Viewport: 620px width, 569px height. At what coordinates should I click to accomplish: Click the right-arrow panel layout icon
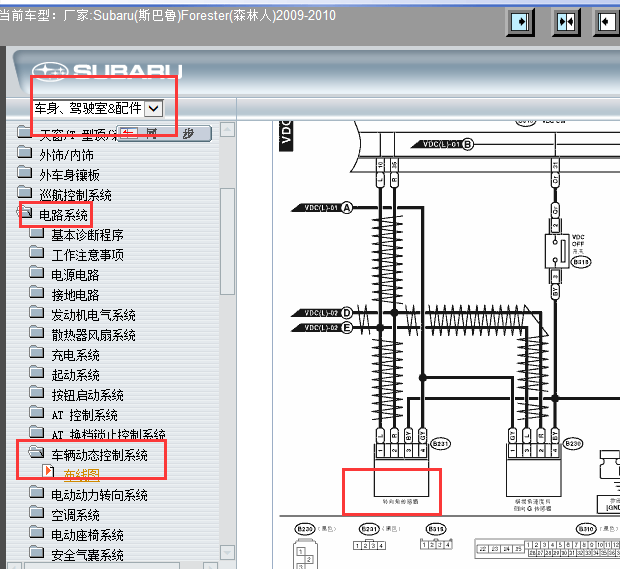(520, 21)
